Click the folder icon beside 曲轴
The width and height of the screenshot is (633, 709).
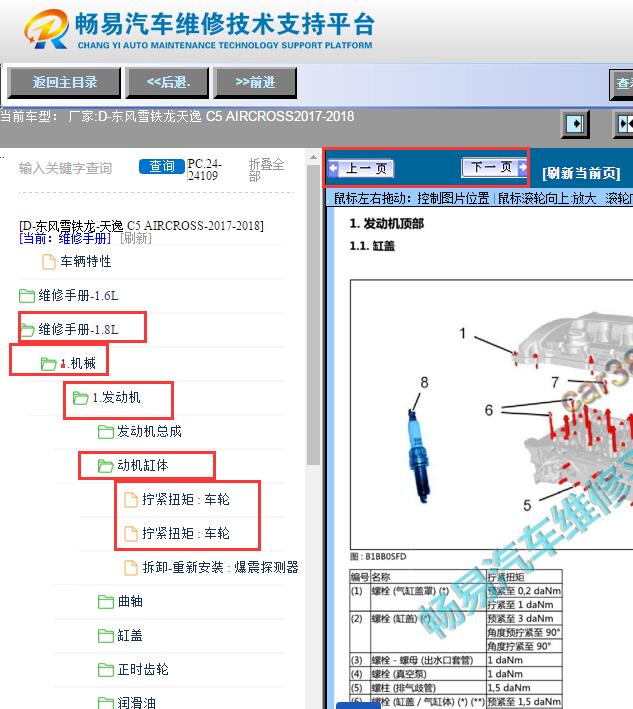coord(105,602)
